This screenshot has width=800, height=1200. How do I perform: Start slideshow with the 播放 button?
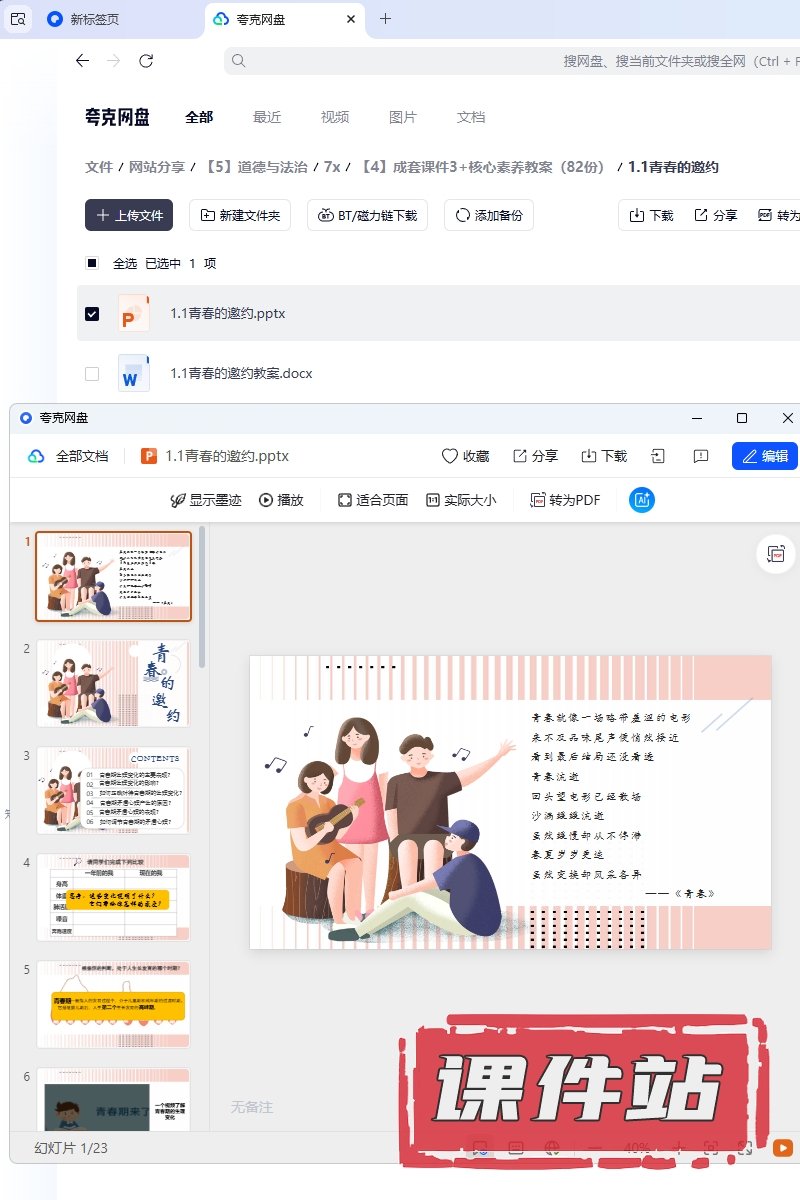[x=281, y=500]
